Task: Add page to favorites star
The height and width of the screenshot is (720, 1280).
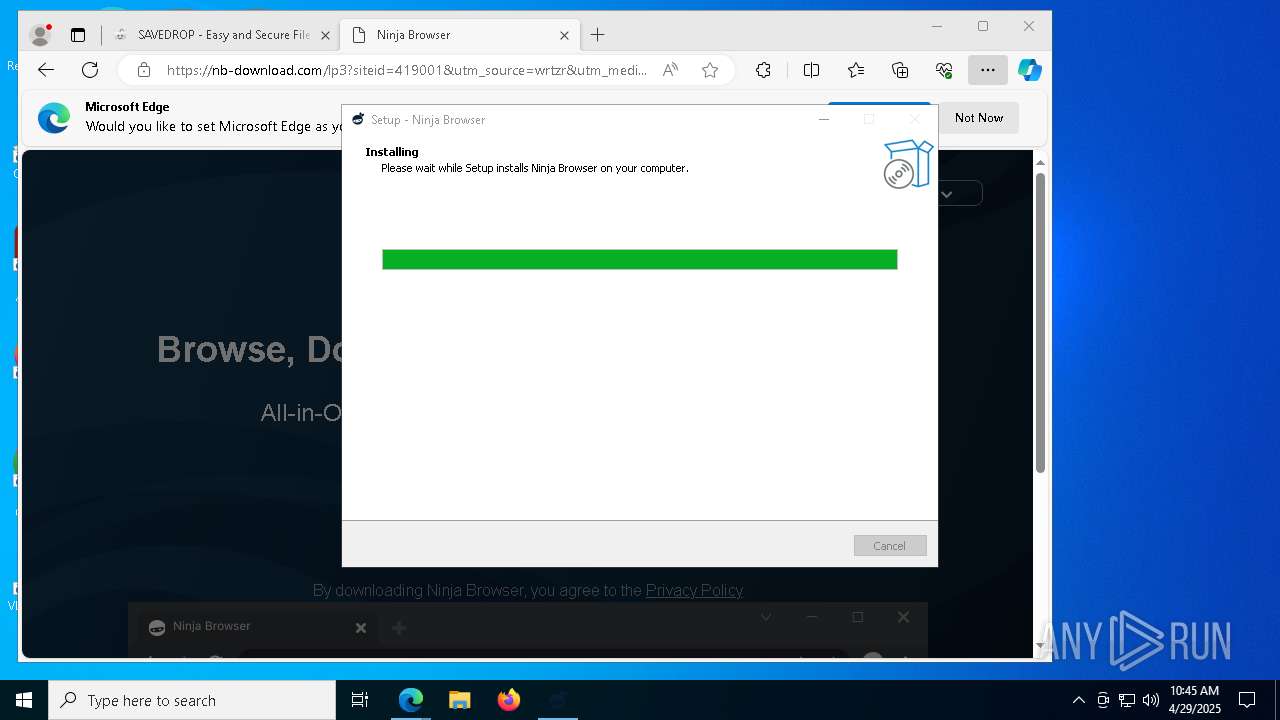Action: click(x=710, y=70)
